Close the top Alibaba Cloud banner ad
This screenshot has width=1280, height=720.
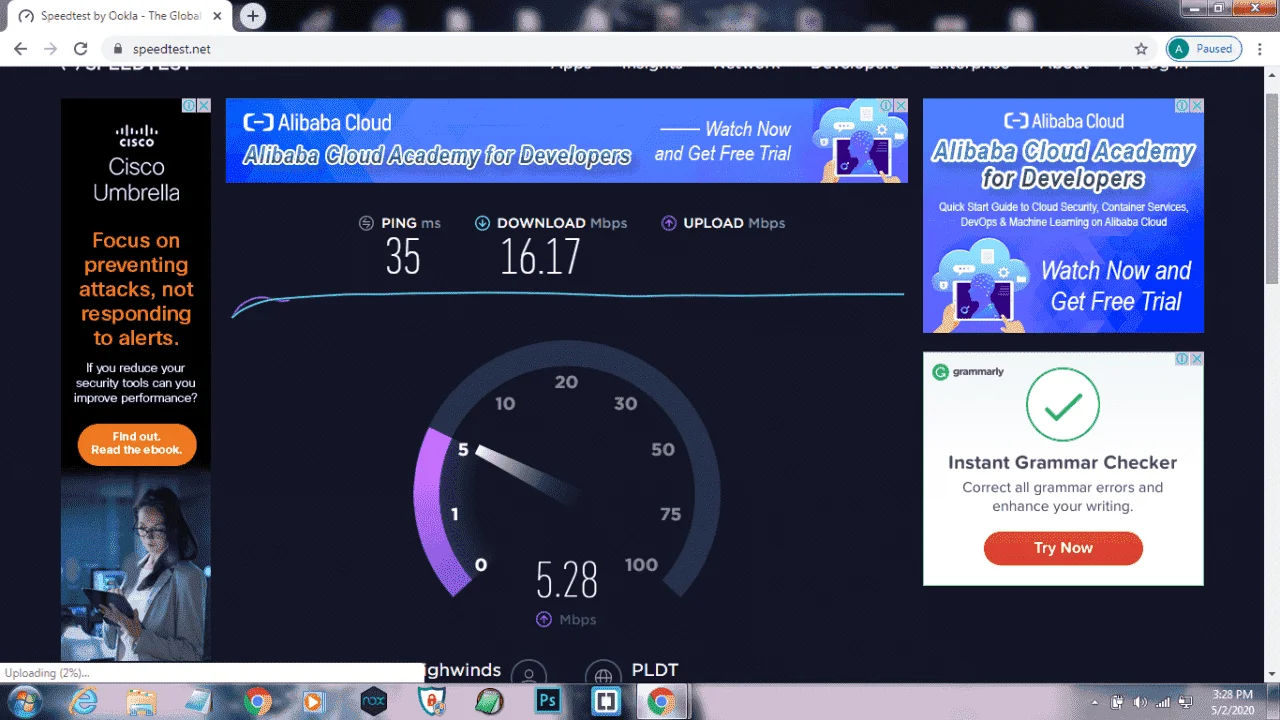tap(901, 105)
